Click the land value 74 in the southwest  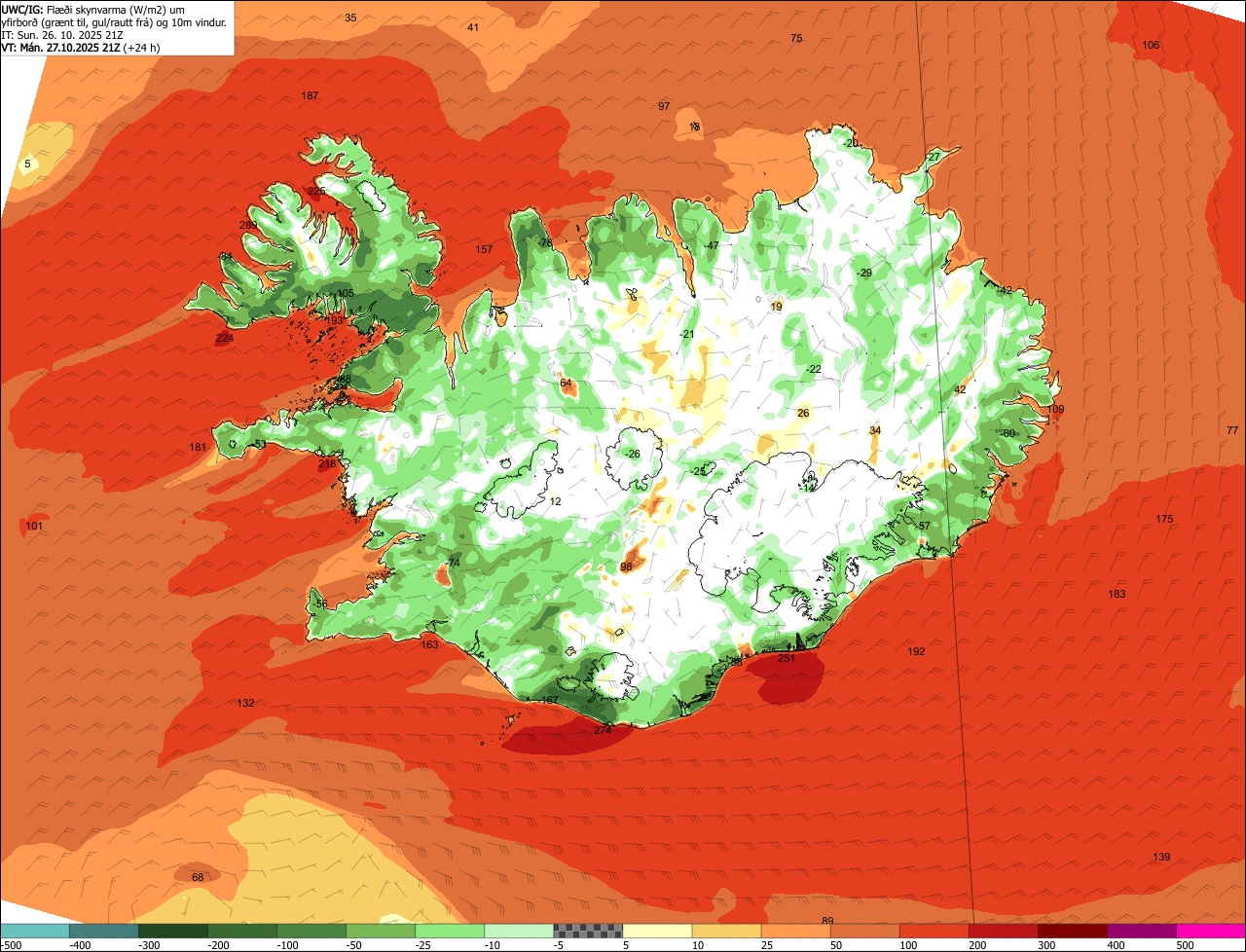click(454, 563)
